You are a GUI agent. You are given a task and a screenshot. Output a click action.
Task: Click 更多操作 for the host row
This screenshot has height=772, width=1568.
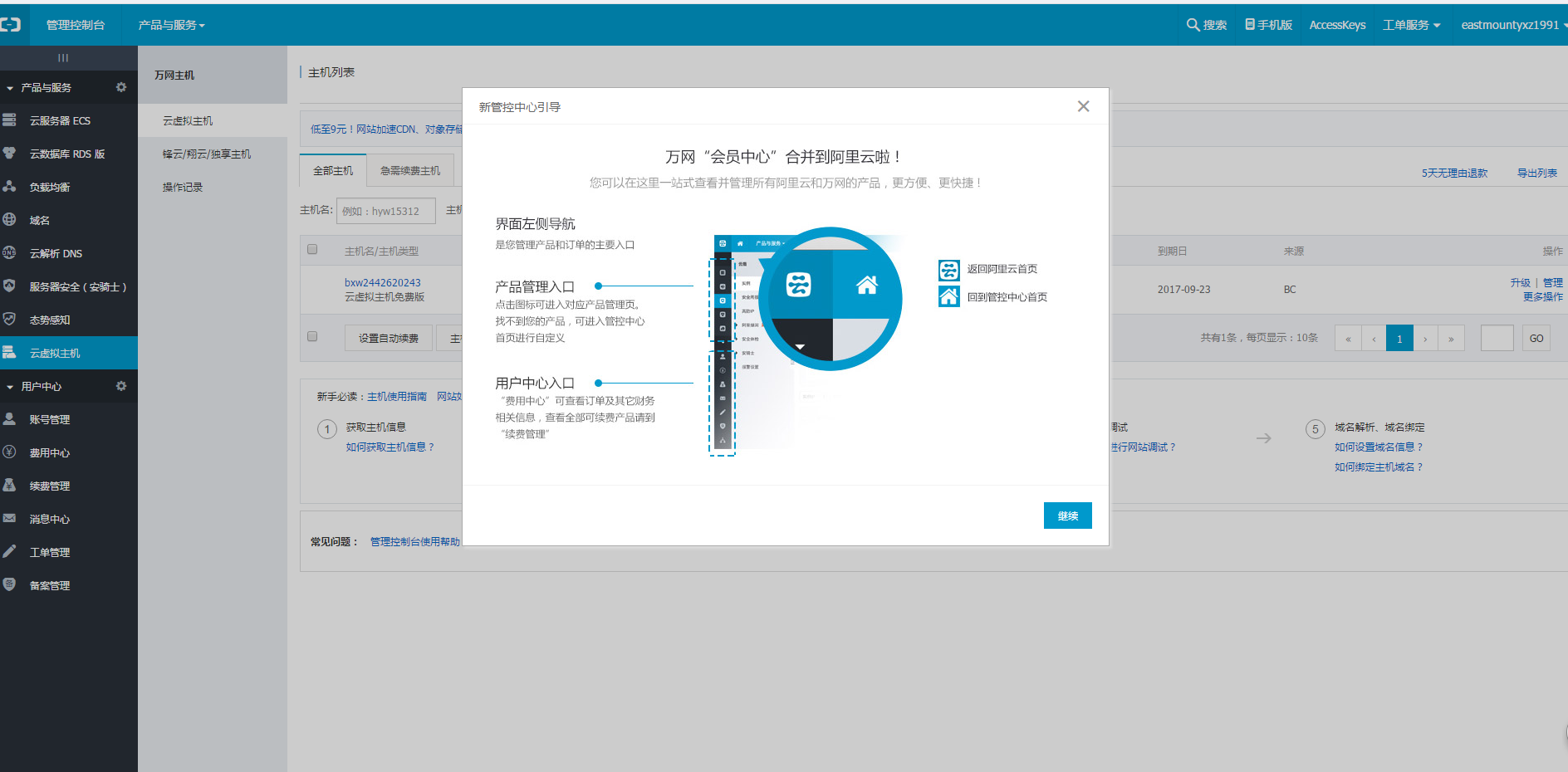pos(1543,296)
